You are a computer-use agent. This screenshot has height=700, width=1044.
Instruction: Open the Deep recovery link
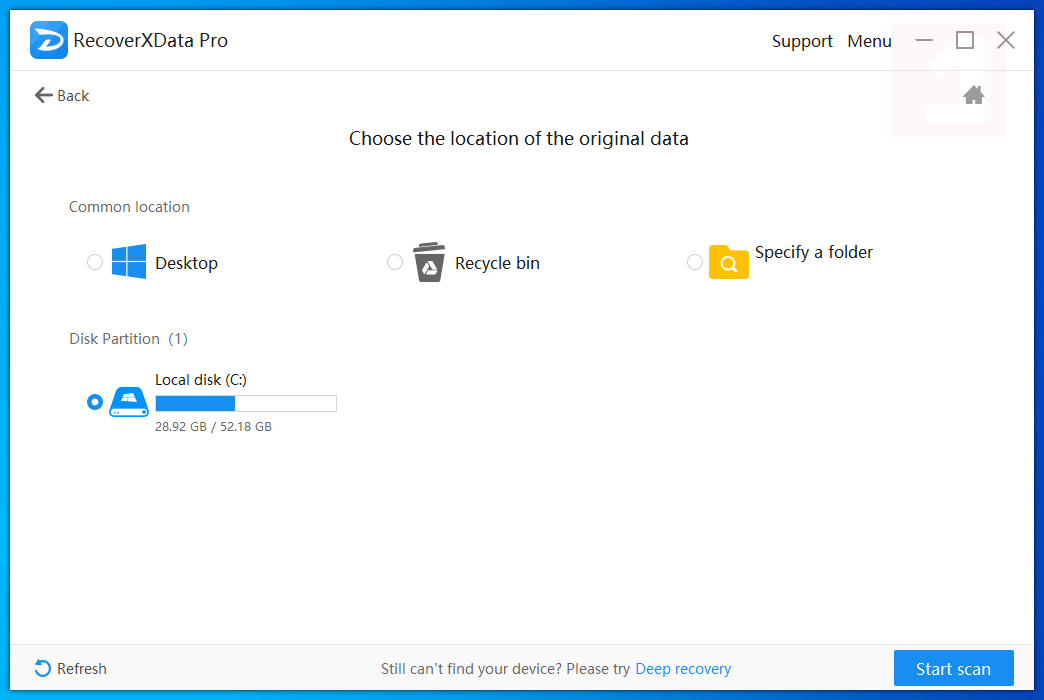(683, 669)
